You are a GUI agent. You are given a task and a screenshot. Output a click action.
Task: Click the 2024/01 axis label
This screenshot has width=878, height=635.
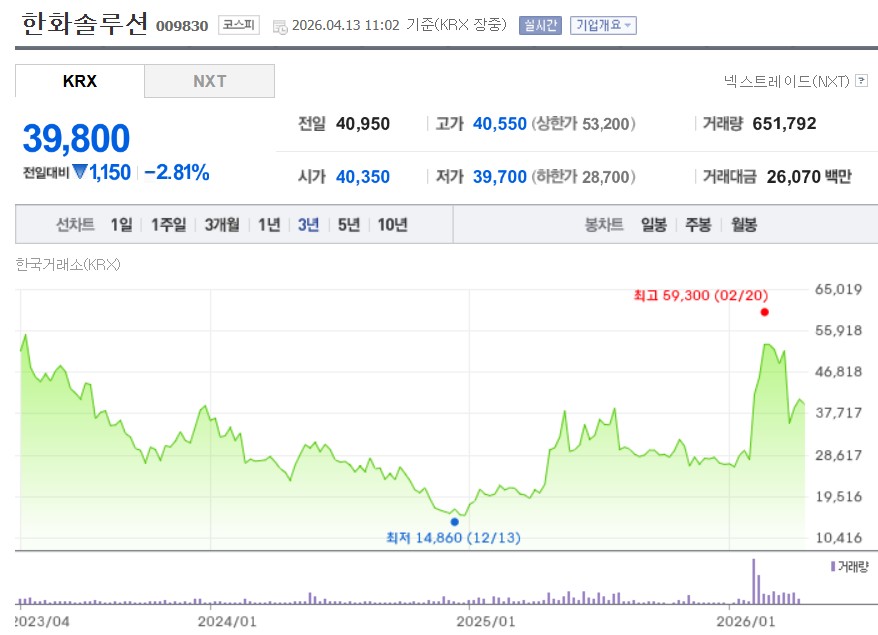(227, 621)
